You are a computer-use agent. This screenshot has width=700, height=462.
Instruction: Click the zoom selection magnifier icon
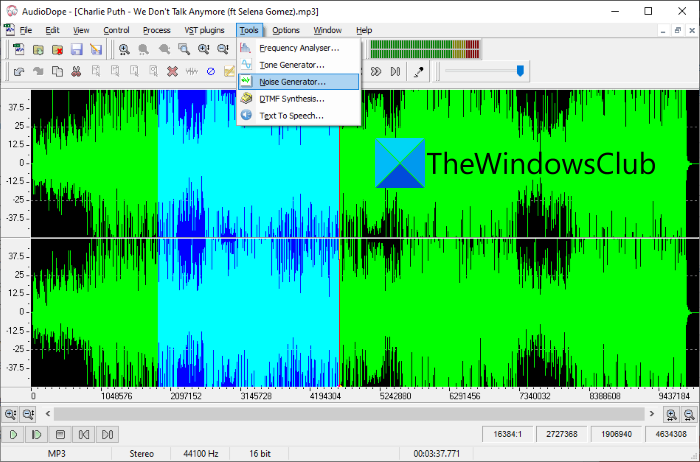183,49
